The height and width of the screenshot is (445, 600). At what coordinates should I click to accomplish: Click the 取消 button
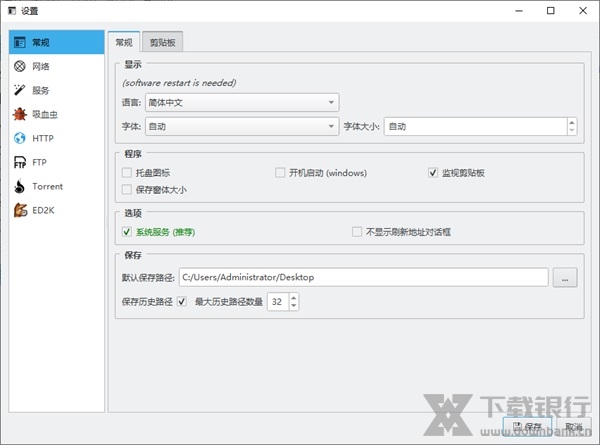coord(574,426)
